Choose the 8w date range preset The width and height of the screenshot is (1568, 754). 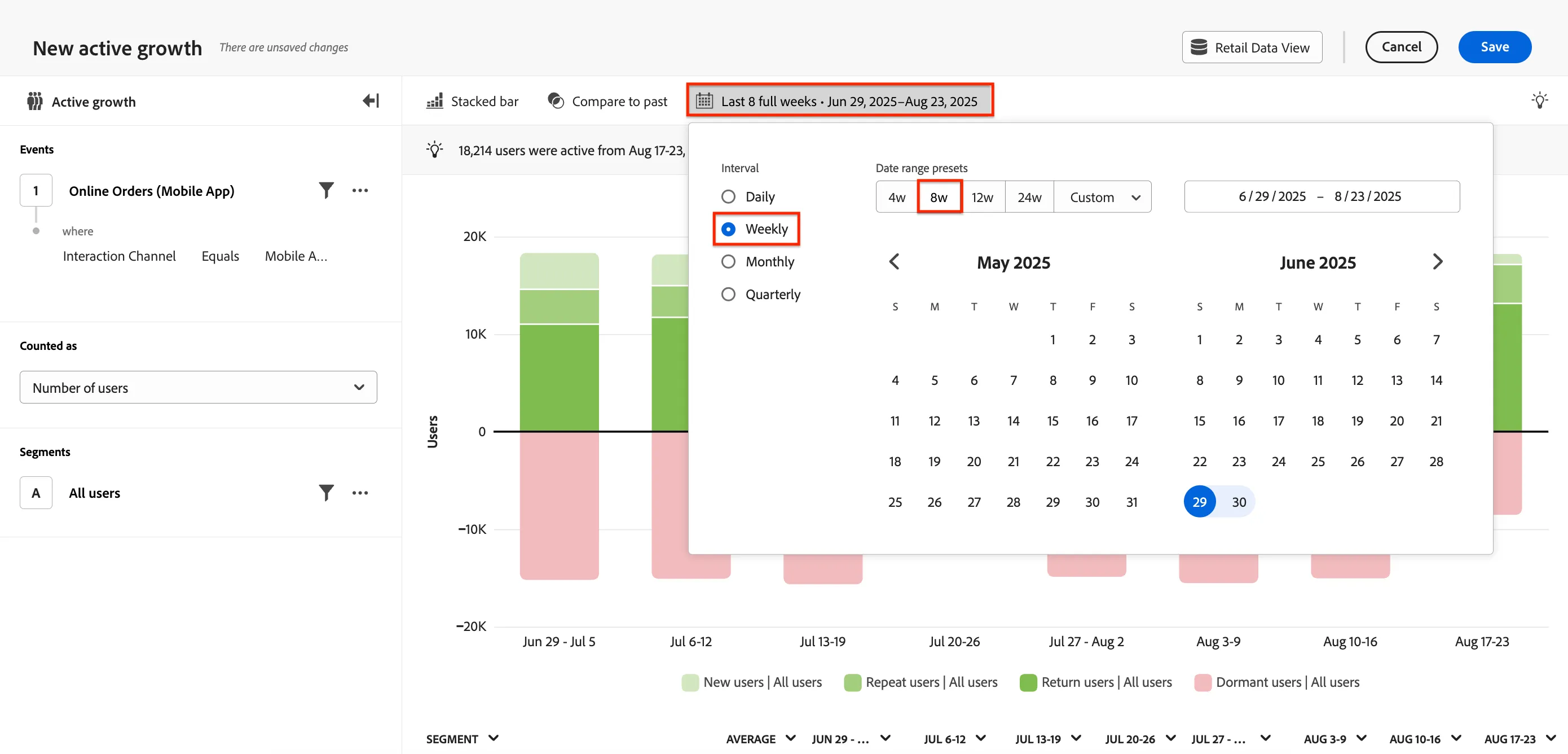pos(939,197)
